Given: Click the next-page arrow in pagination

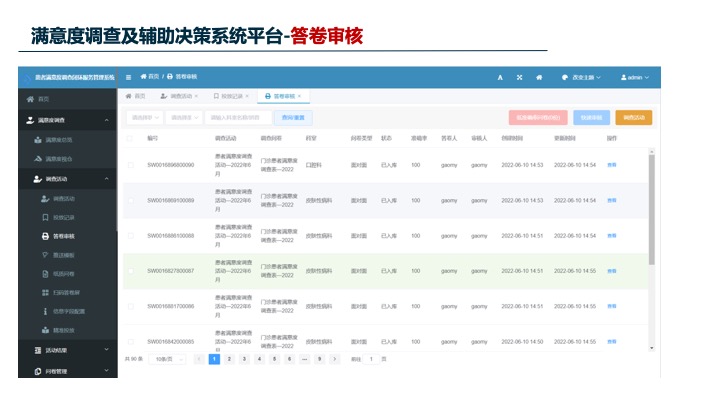Looking at the screenshot, I should click(335, 359).
